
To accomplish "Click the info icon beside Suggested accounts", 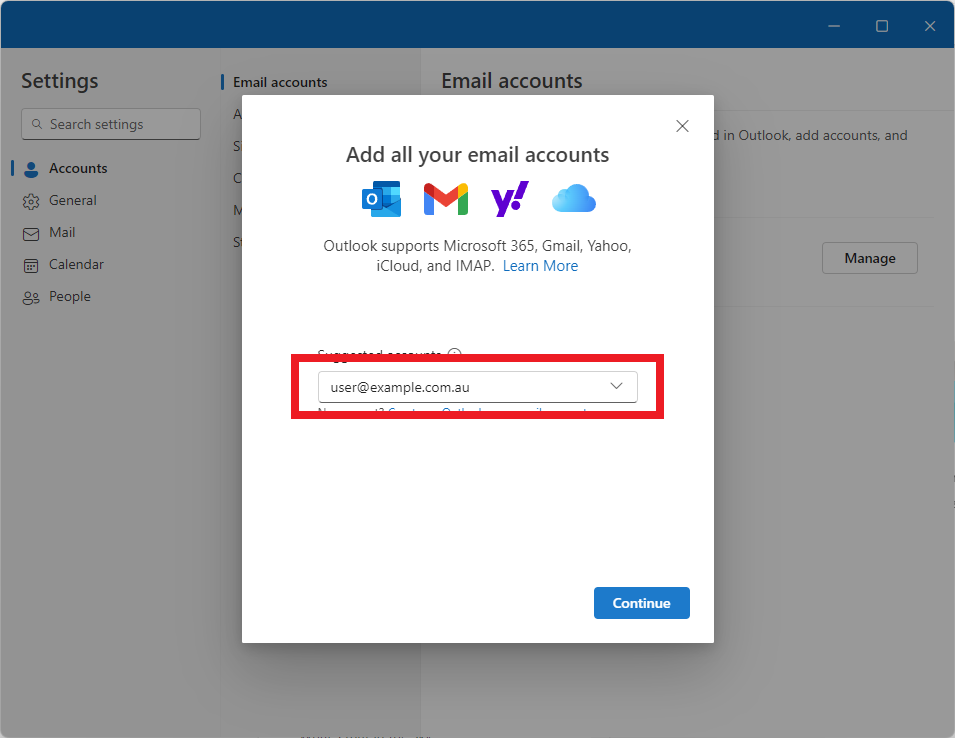I will (455, 354).
